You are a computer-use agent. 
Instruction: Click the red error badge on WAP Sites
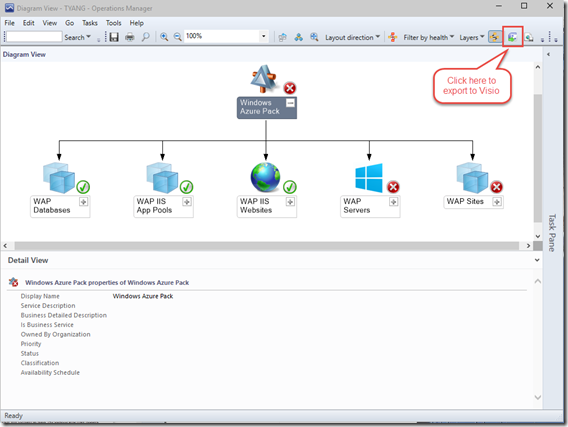pyautogui.click(x=497, y=187)
